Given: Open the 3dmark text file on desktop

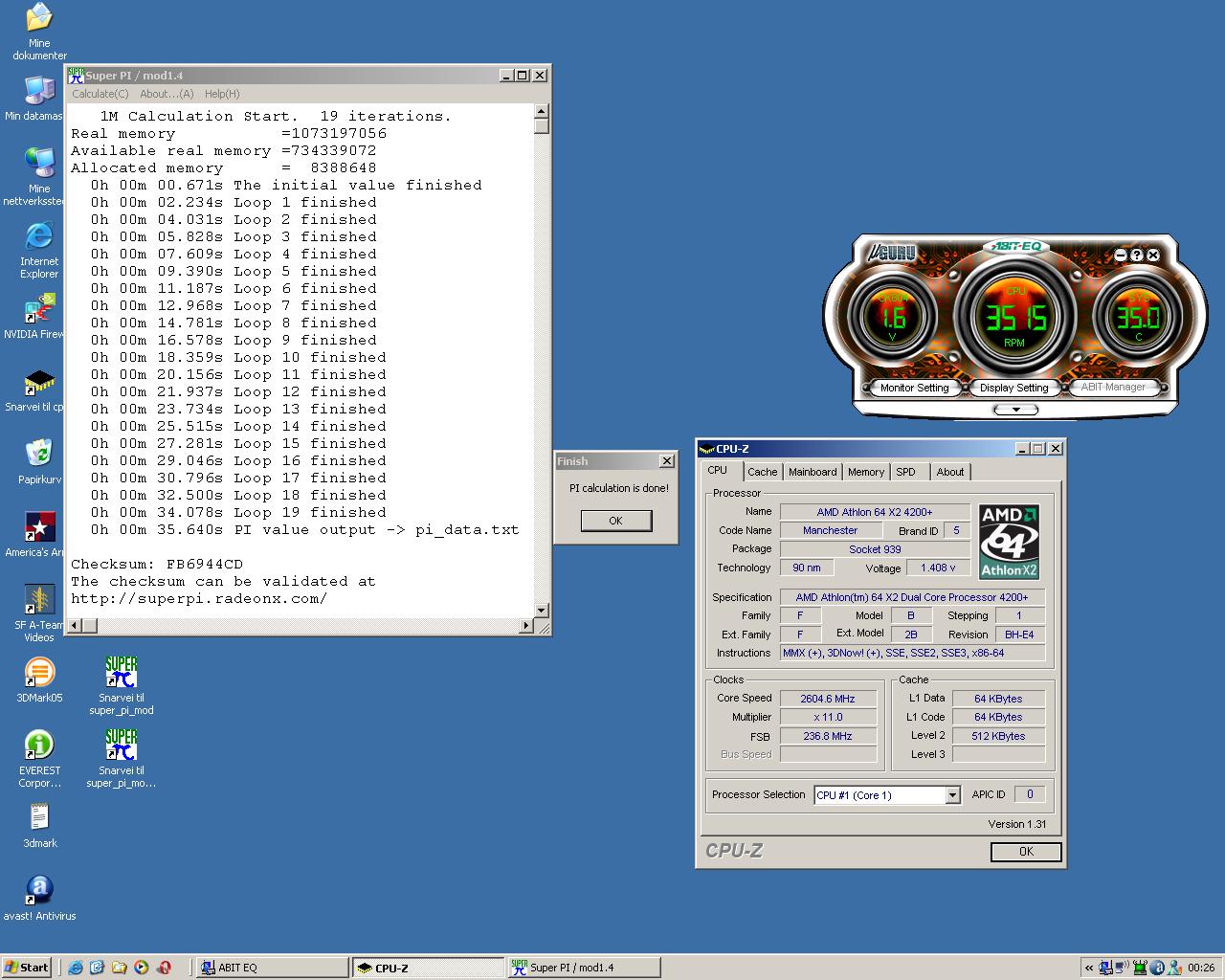Looking at the screenshot, I should click(39, 826).
